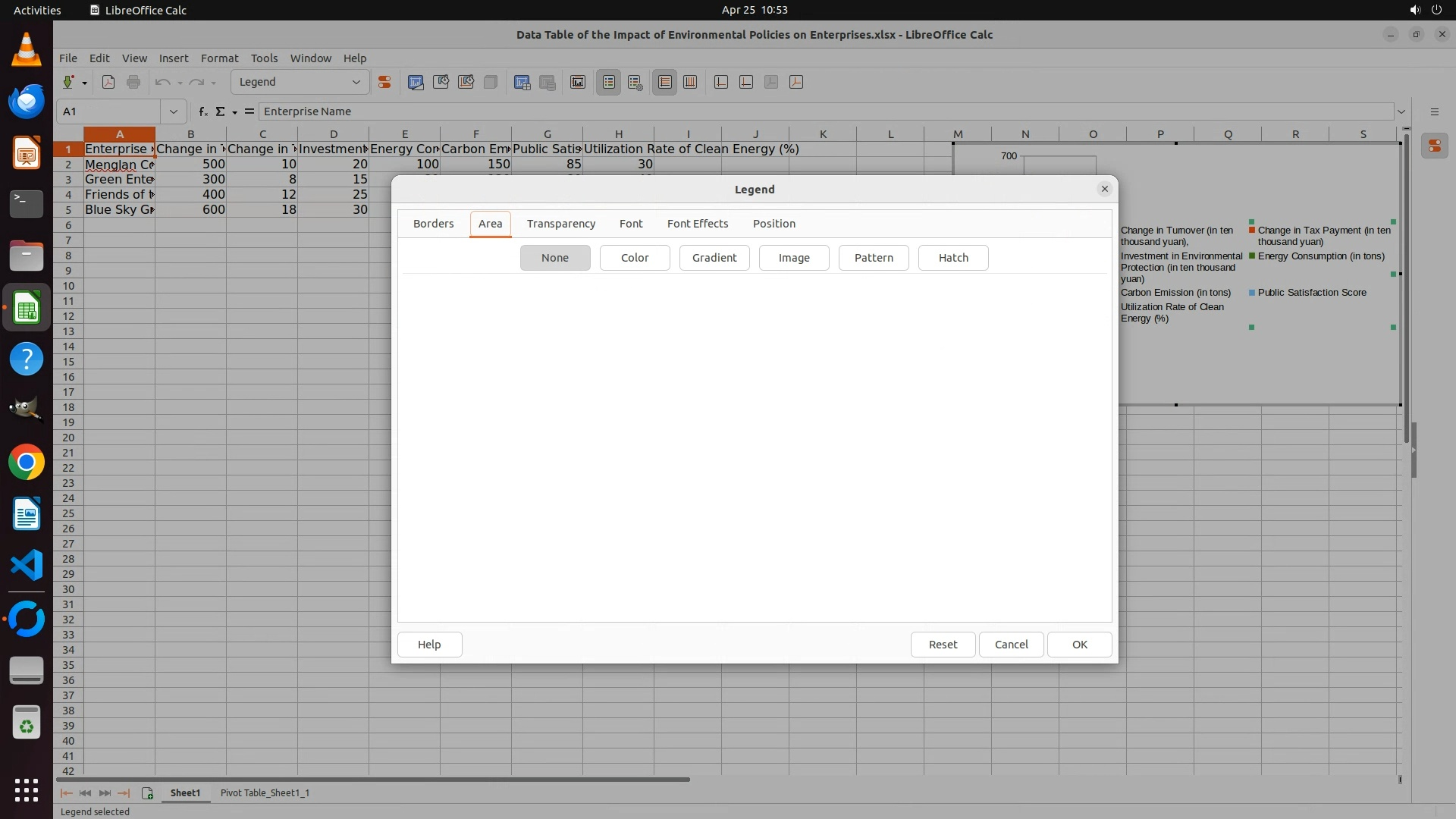Expand the chart element selector dropdown
The width and height of the screenshot is (1456, 819).
tap(356, 82)
